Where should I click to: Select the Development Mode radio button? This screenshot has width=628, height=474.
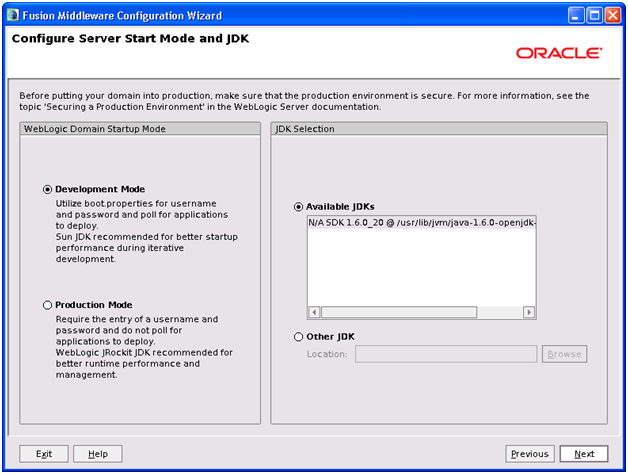click(48, 189)
